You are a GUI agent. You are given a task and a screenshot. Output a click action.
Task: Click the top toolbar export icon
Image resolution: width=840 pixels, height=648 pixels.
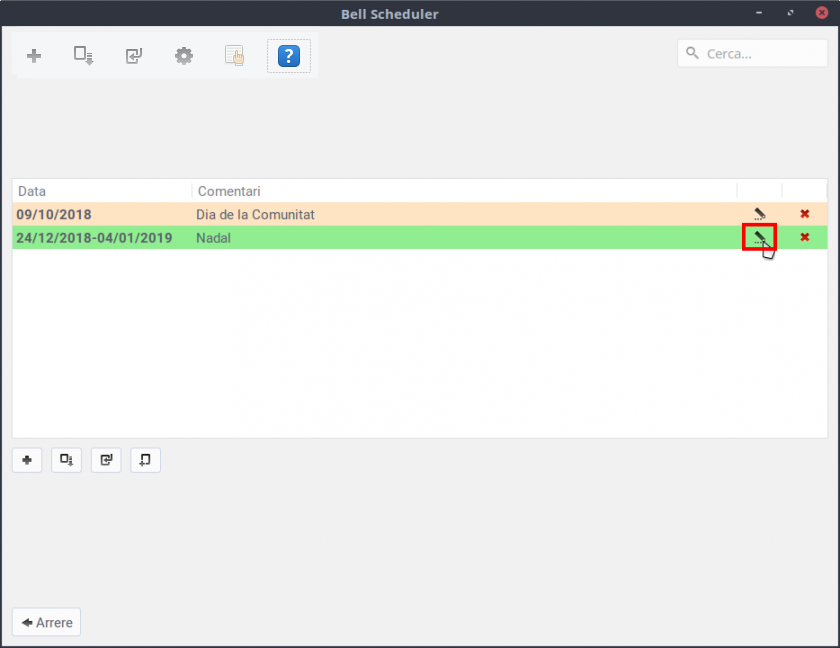coord(84,56)
